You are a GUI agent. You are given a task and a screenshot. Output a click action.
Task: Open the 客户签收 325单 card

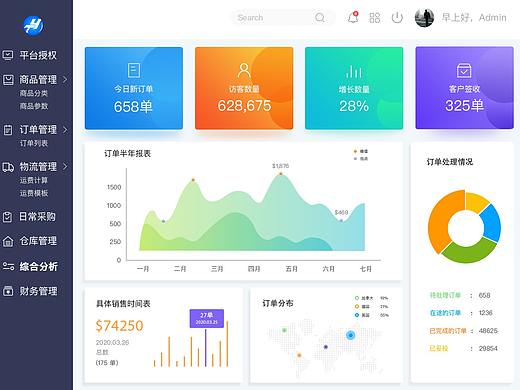pos(464,88)
